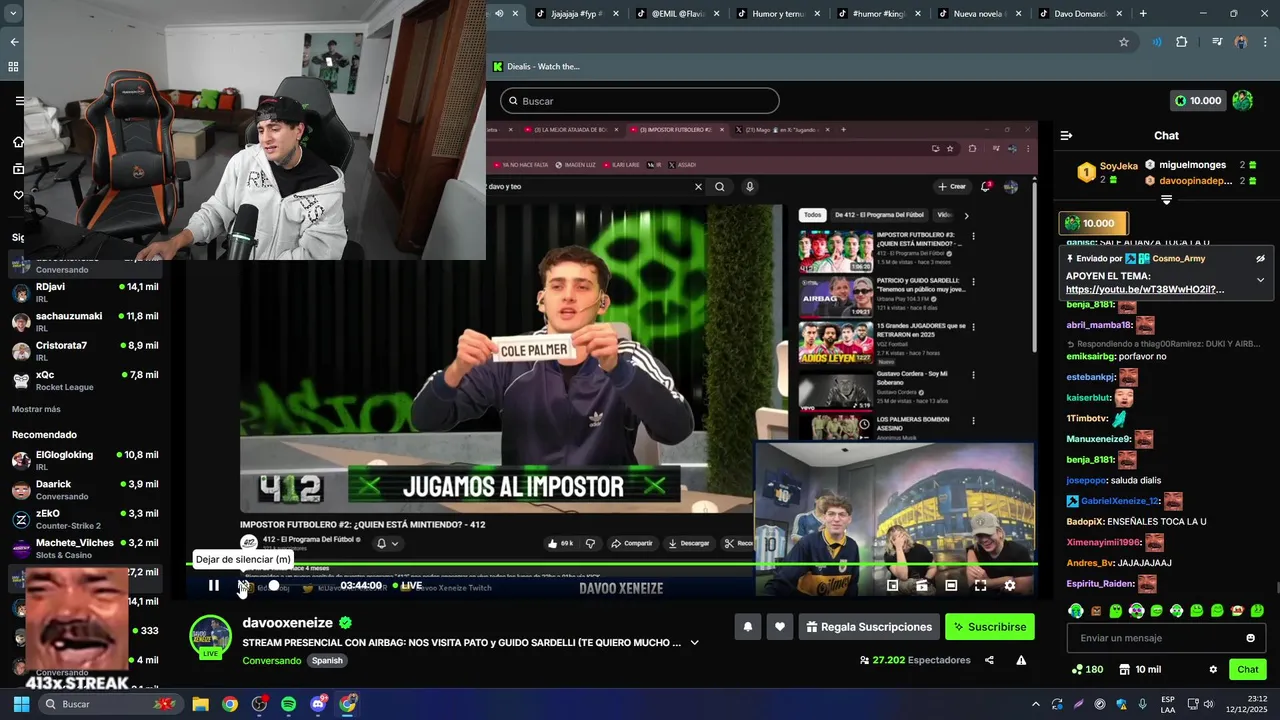The width and height of the screenshot is (1280, 720).
Task: Open a new browser tab
Action: 1143,14
